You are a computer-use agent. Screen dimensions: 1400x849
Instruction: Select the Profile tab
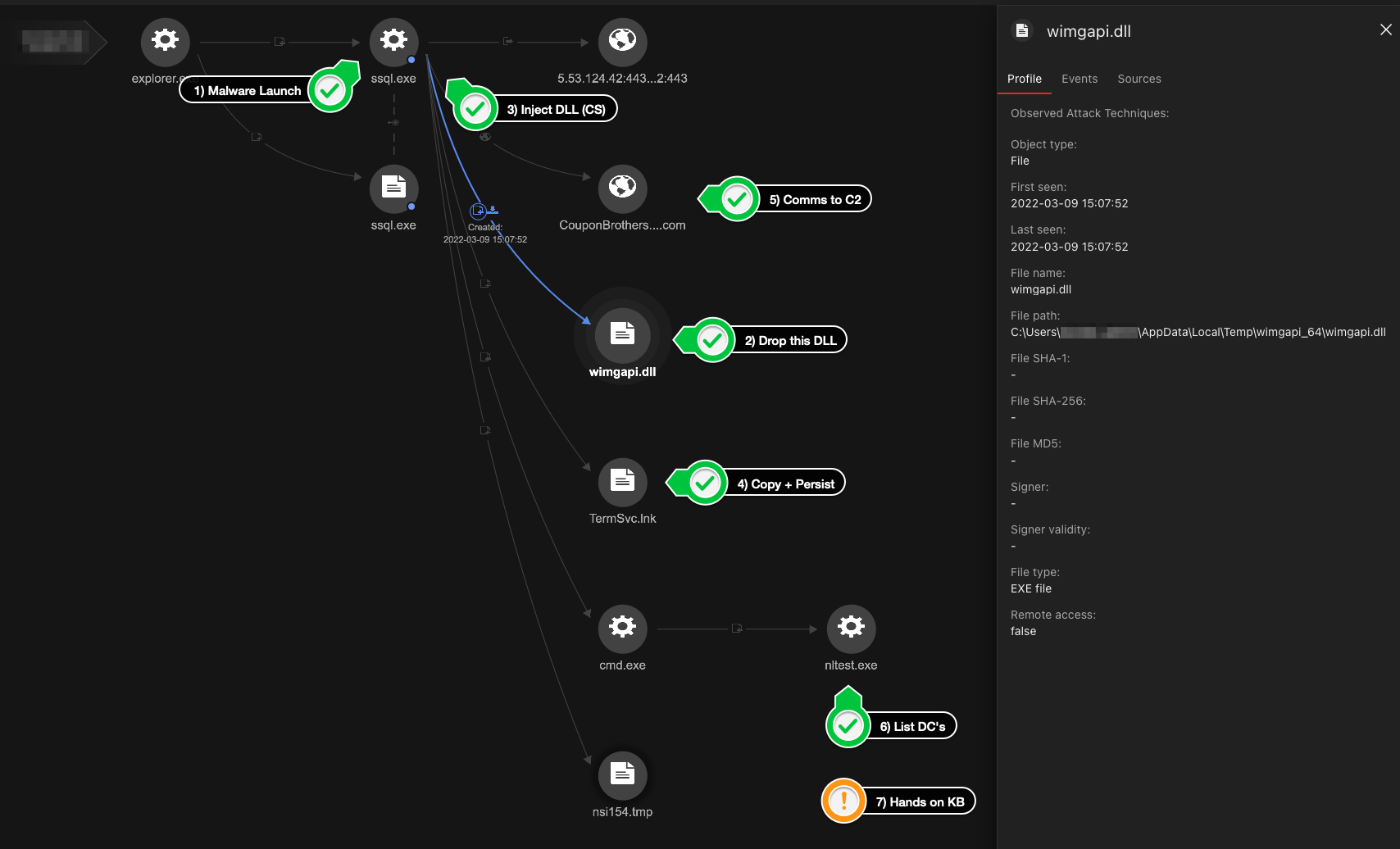[x=1024, y=79]
